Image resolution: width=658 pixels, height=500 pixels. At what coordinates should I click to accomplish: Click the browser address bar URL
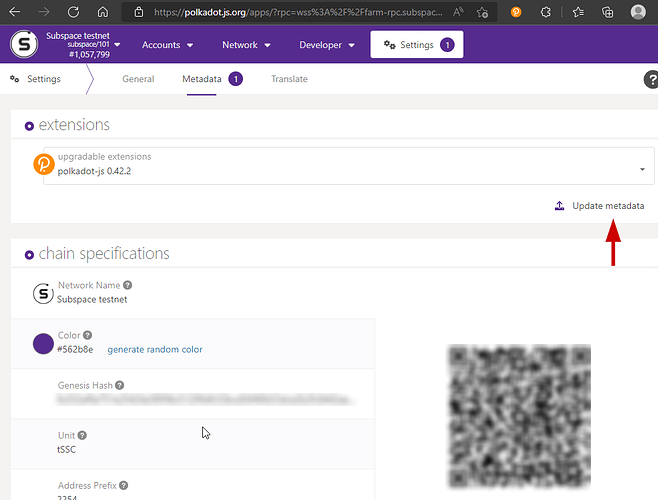coord(300,13)
